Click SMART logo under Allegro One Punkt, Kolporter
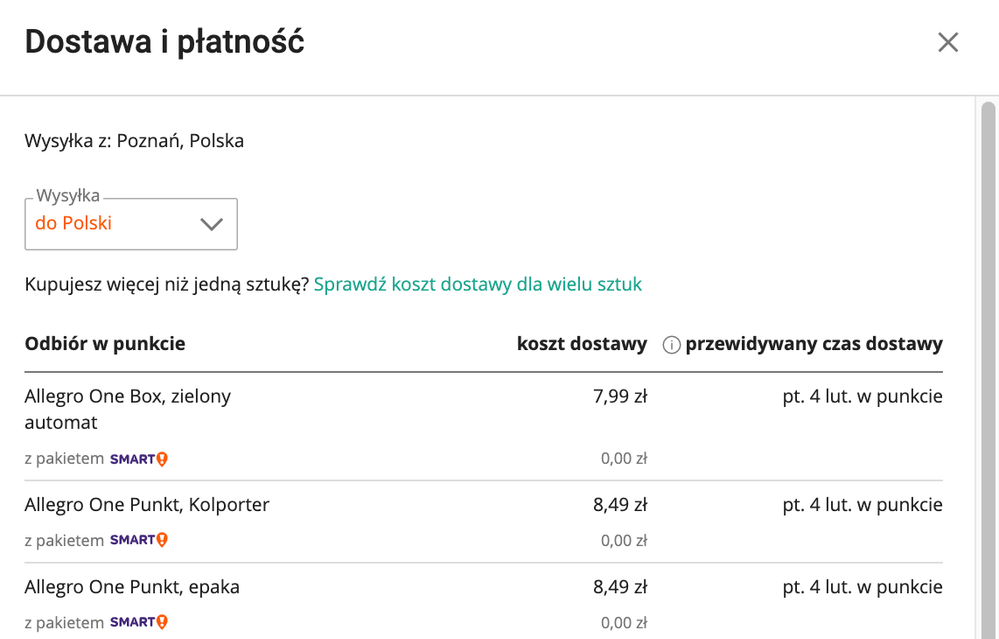 tap(139, 540)
